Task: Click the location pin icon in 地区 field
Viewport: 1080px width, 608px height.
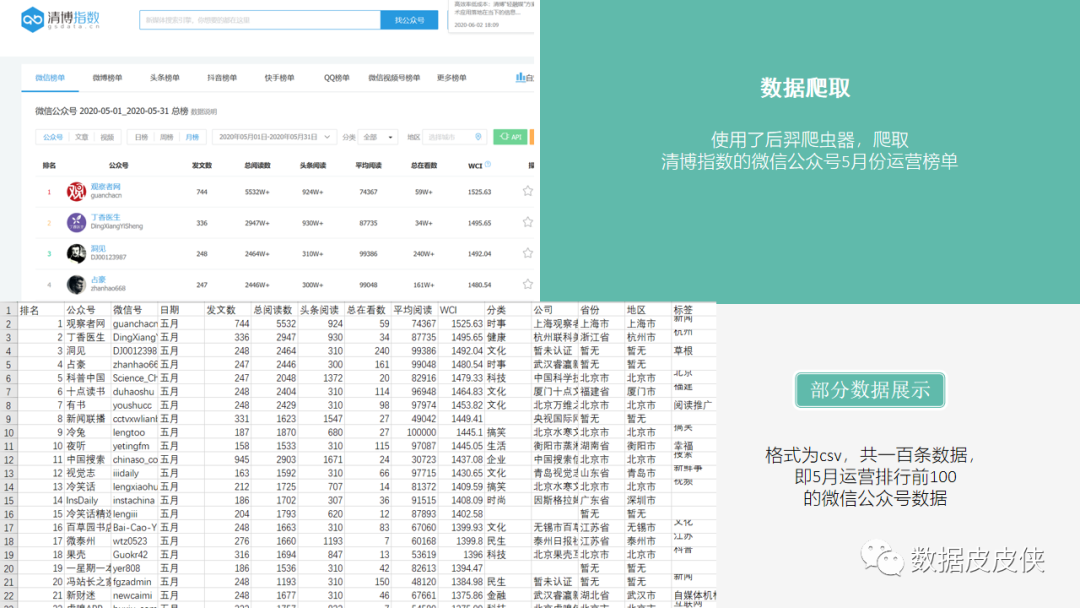Action: pos(478,137)
